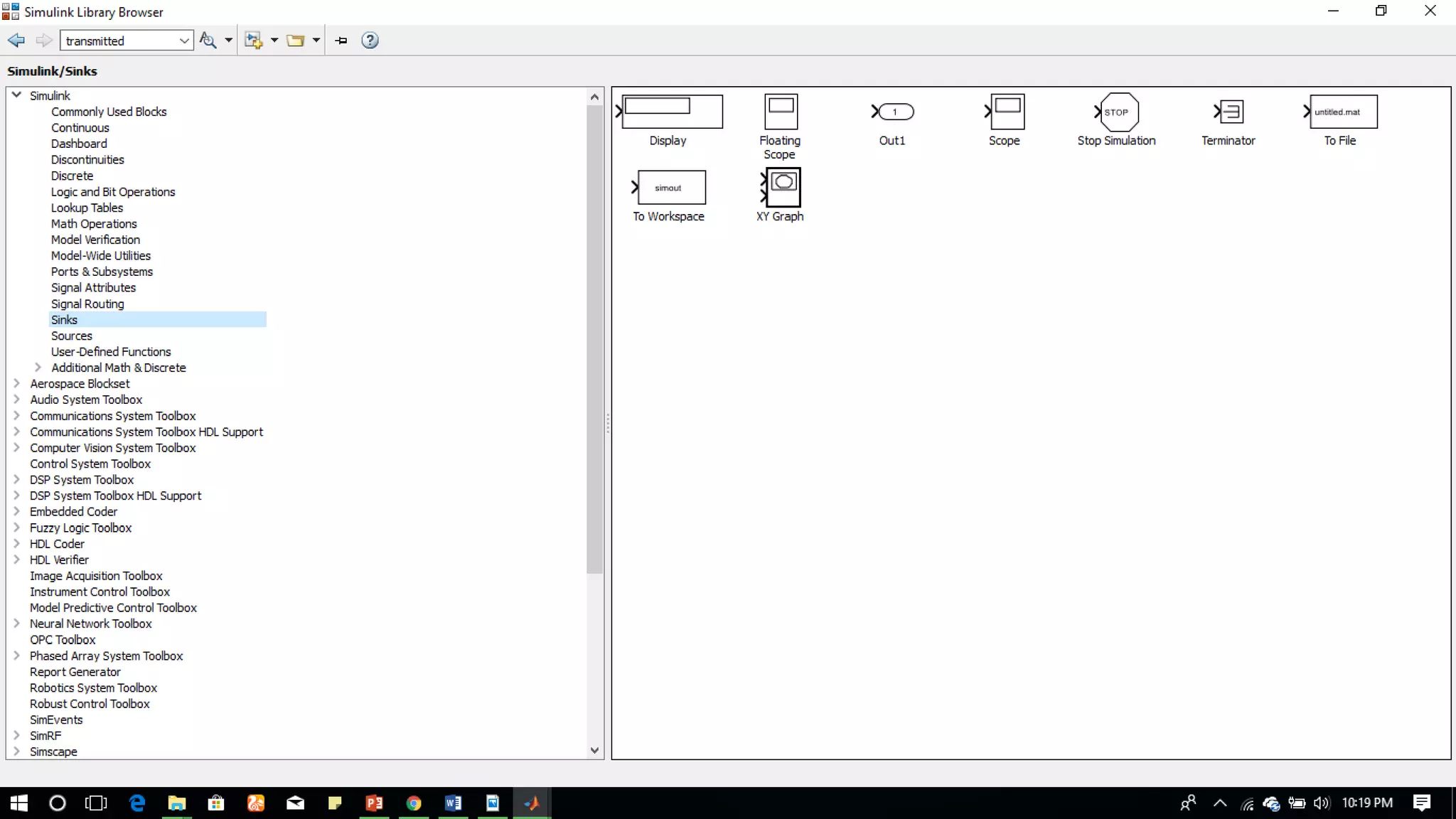Open Math Operations library
Viewport: 1456px width, 819px height.
94,224
